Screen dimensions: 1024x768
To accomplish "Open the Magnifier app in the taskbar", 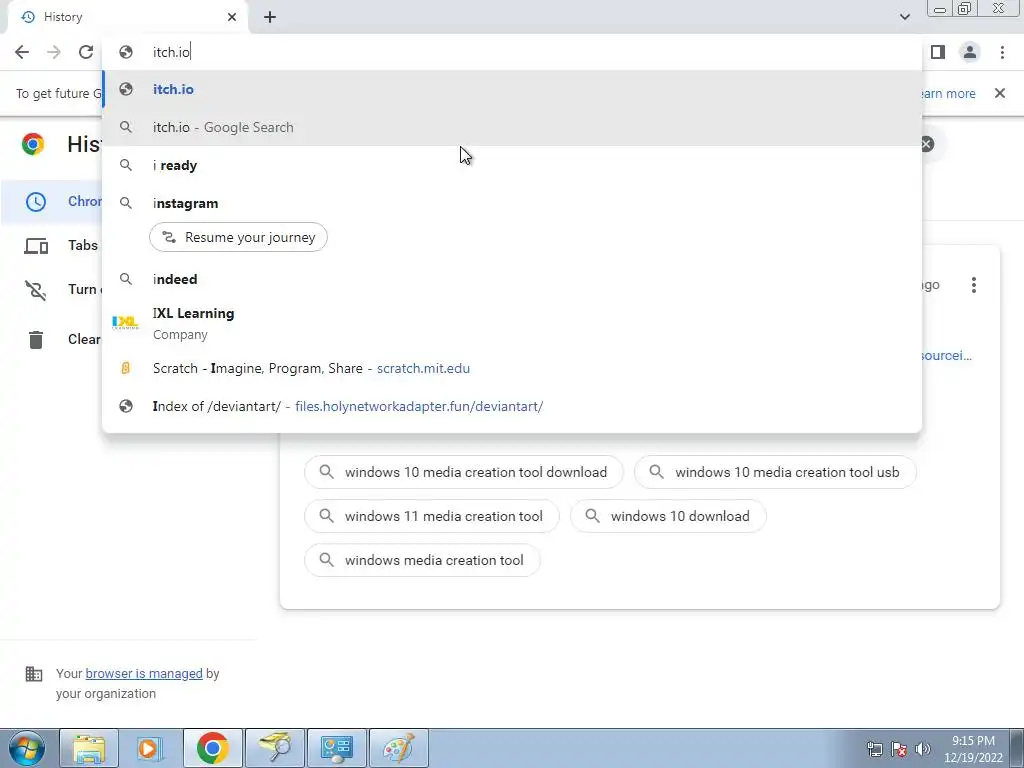I will point(276,748).
